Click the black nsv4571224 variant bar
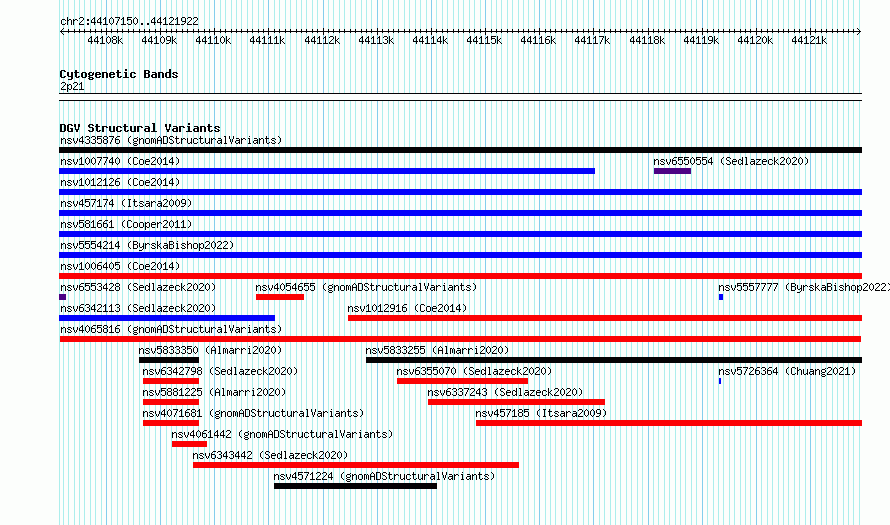Screen dimensions: 890x525 click(x=355, y=486)
